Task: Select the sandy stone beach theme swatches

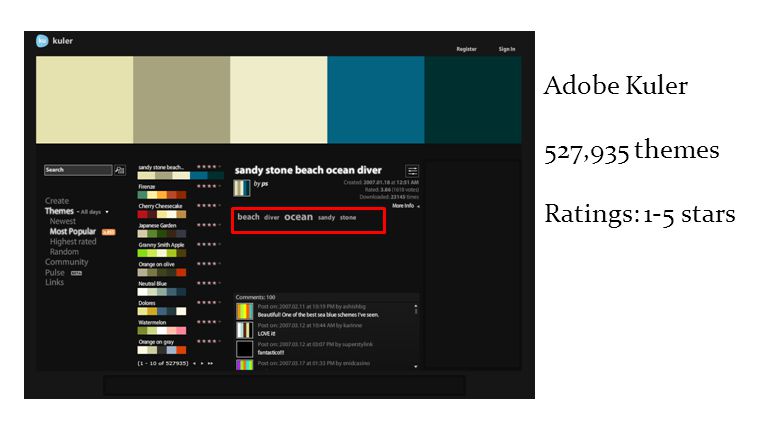Action: 180,175
